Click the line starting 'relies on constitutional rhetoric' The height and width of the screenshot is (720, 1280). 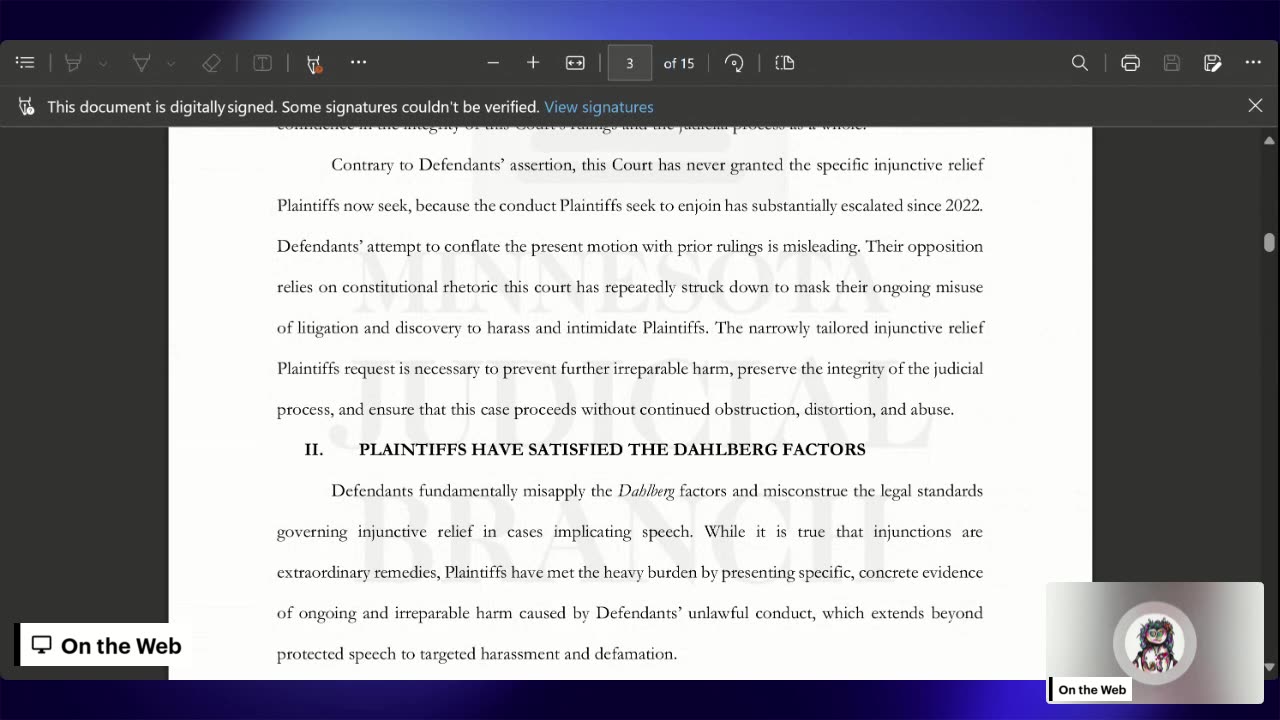click(630, 287)
